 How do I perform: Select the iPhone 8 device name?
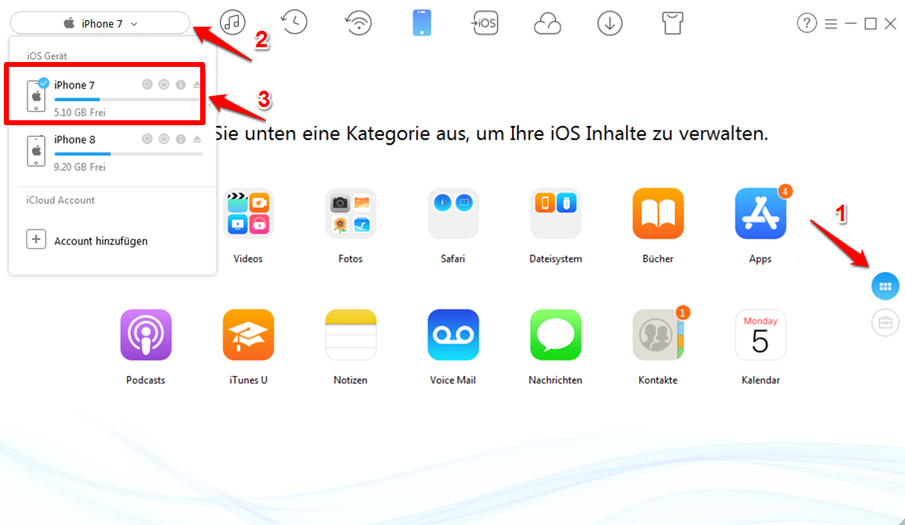click(74, 140)
